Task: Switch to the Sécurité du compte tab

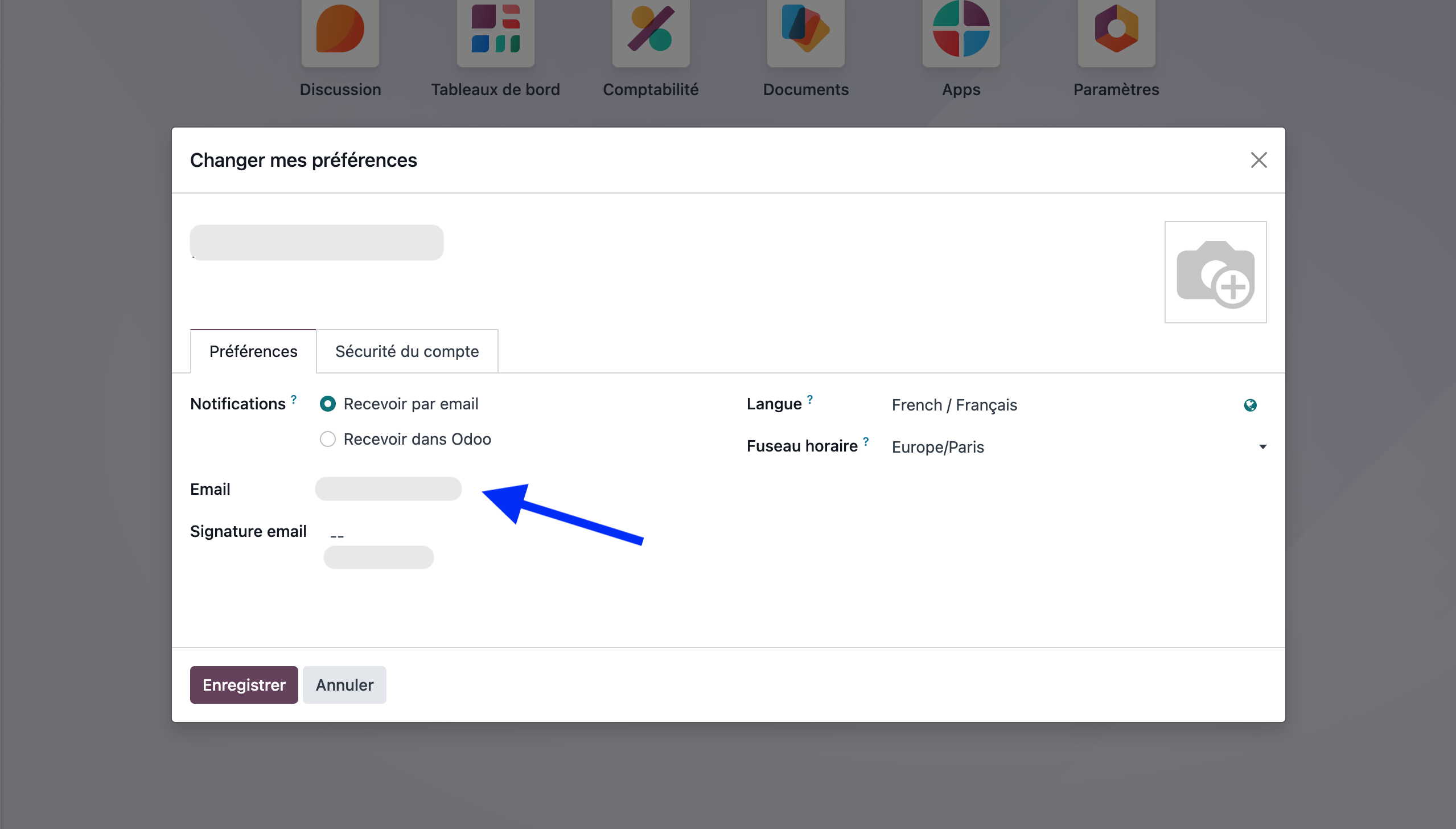Action: click(407, 351)
